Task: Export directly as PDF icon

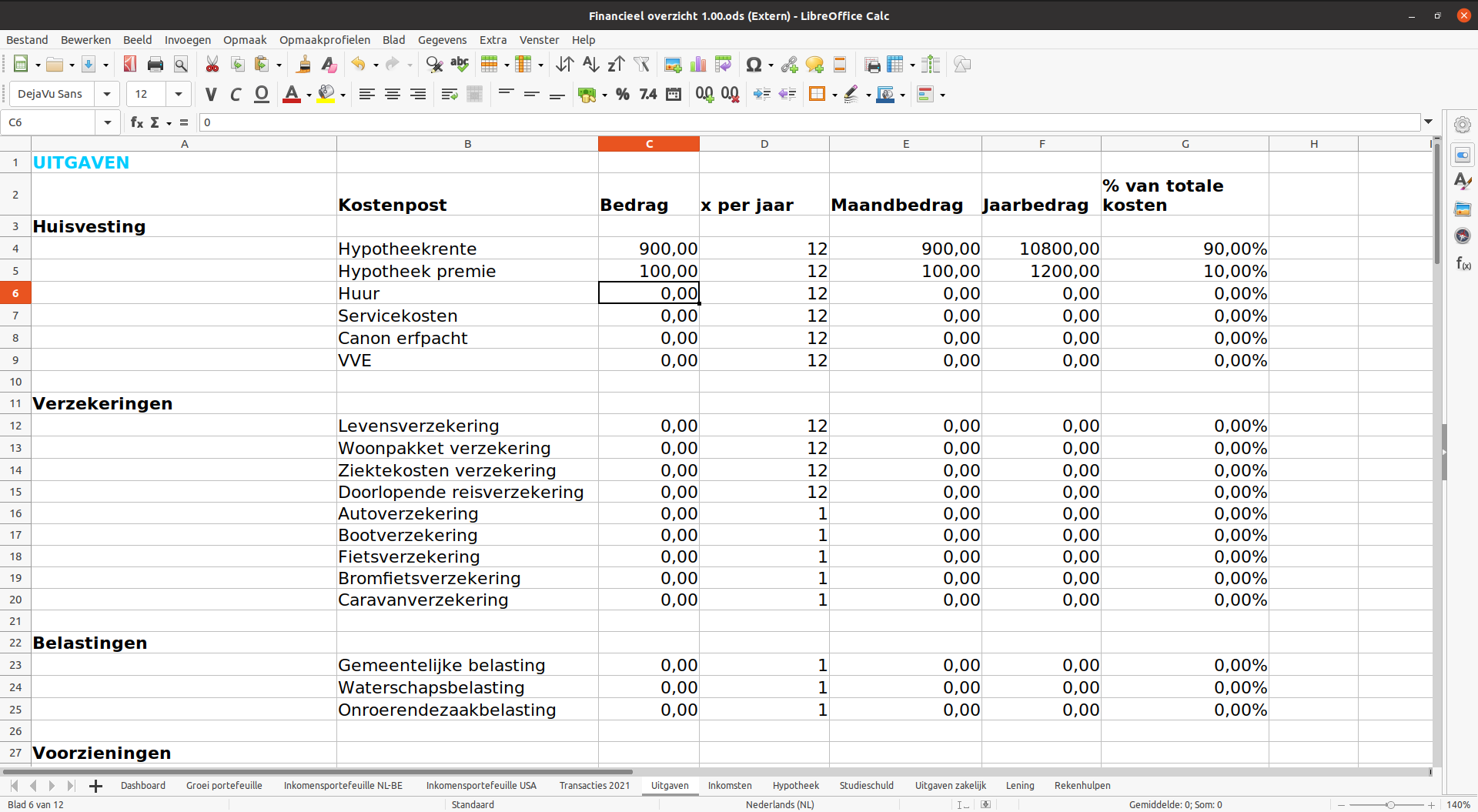Action: [130, 65]
